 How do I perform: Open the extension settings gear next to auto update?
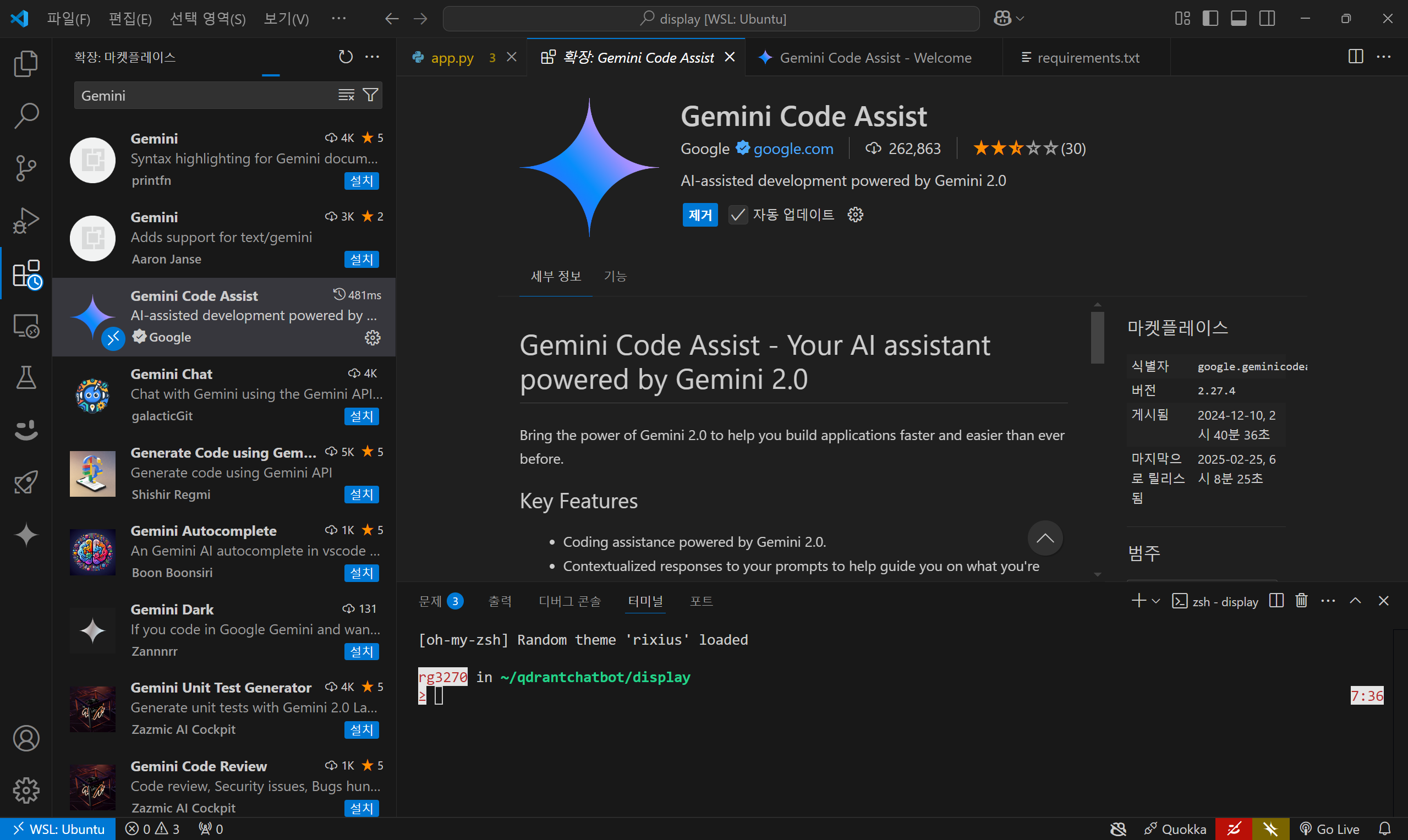(x=856, y=215)
